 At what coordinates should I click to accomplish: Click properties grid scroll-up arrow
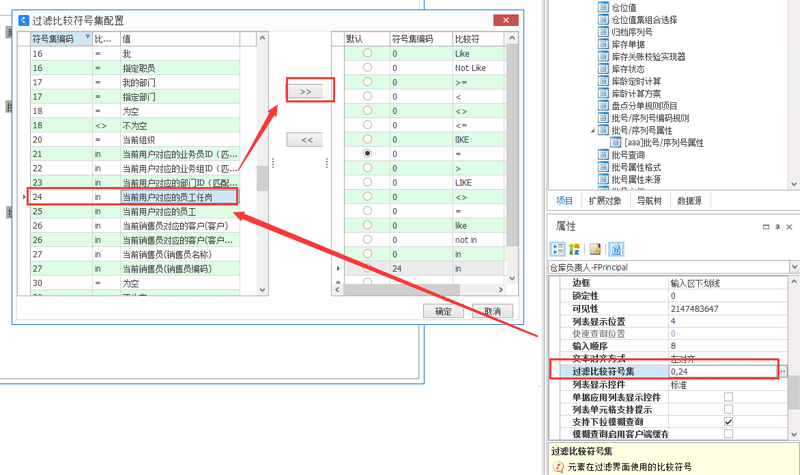(794, 281)
